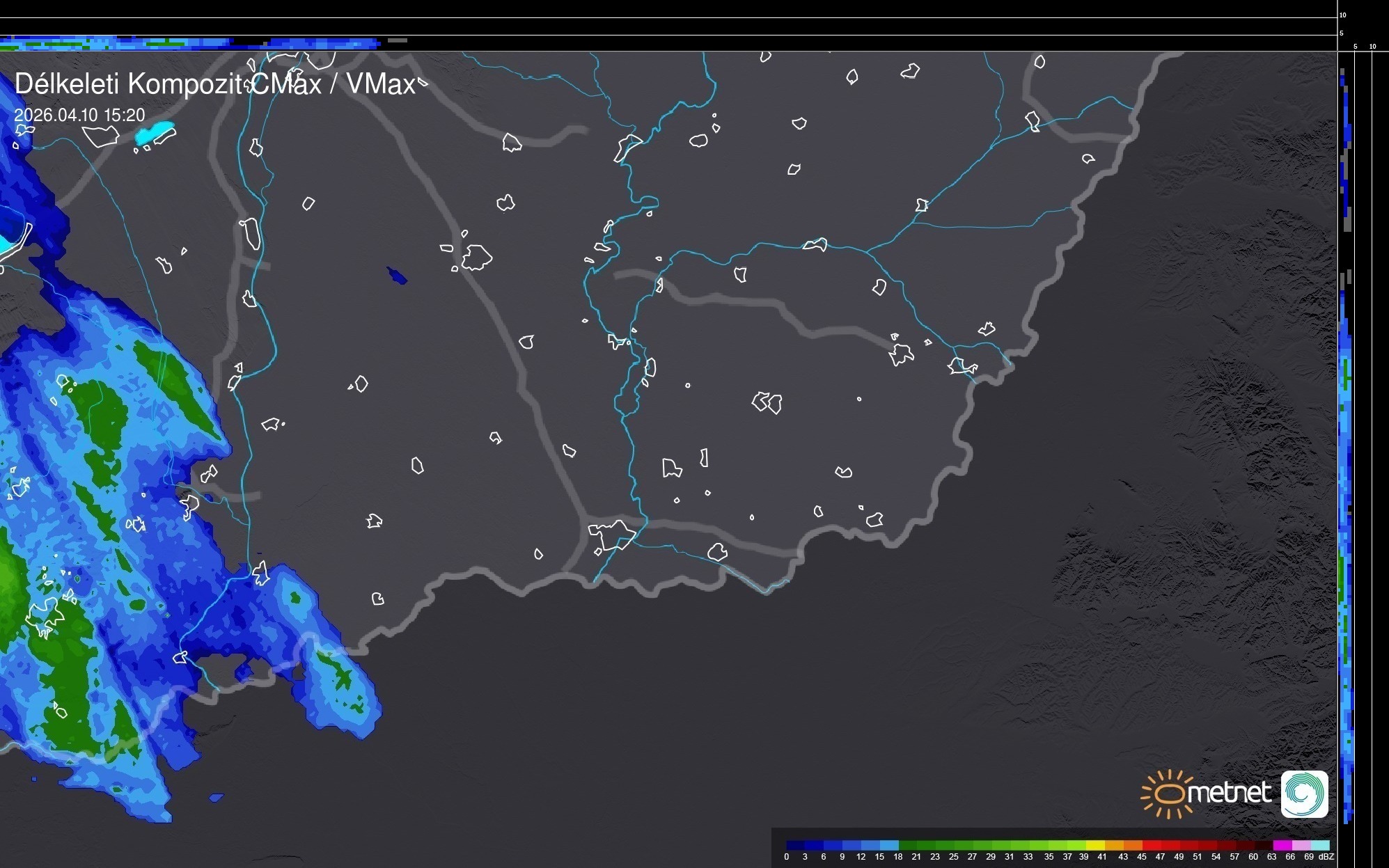1389x868 pixels.
Task: Pick the orange 43 dBZ legend swatch
Action: coord(1132,846)
